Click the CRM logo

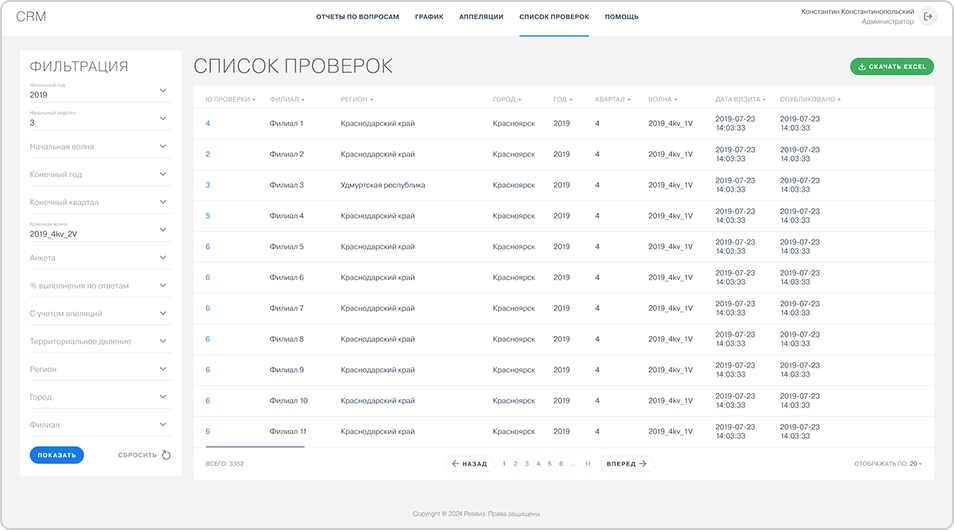pyautogui.click(x=31, y=17)
